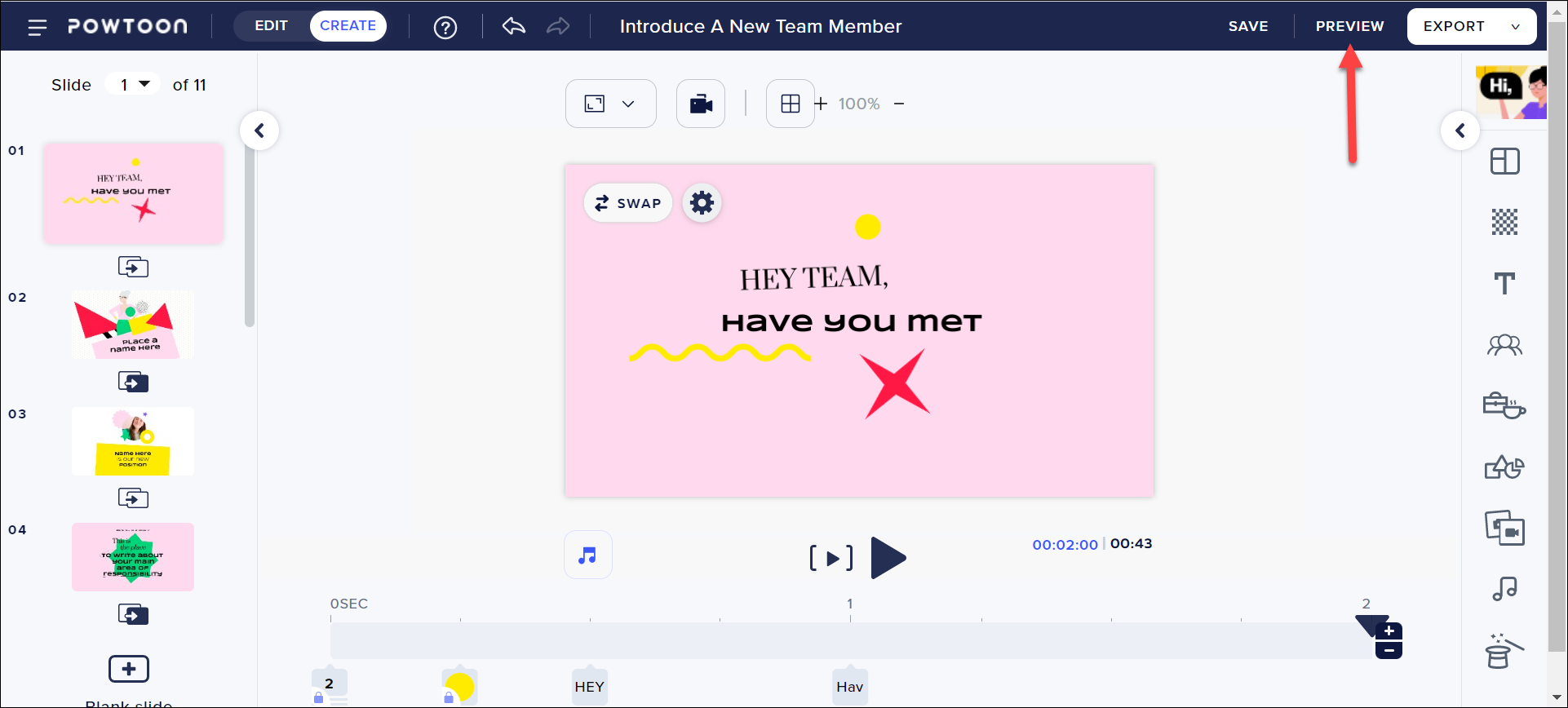Switch to CREATE mode
Image resolution: width=1568 pixels, height=708 pixels.
(348, 26)
